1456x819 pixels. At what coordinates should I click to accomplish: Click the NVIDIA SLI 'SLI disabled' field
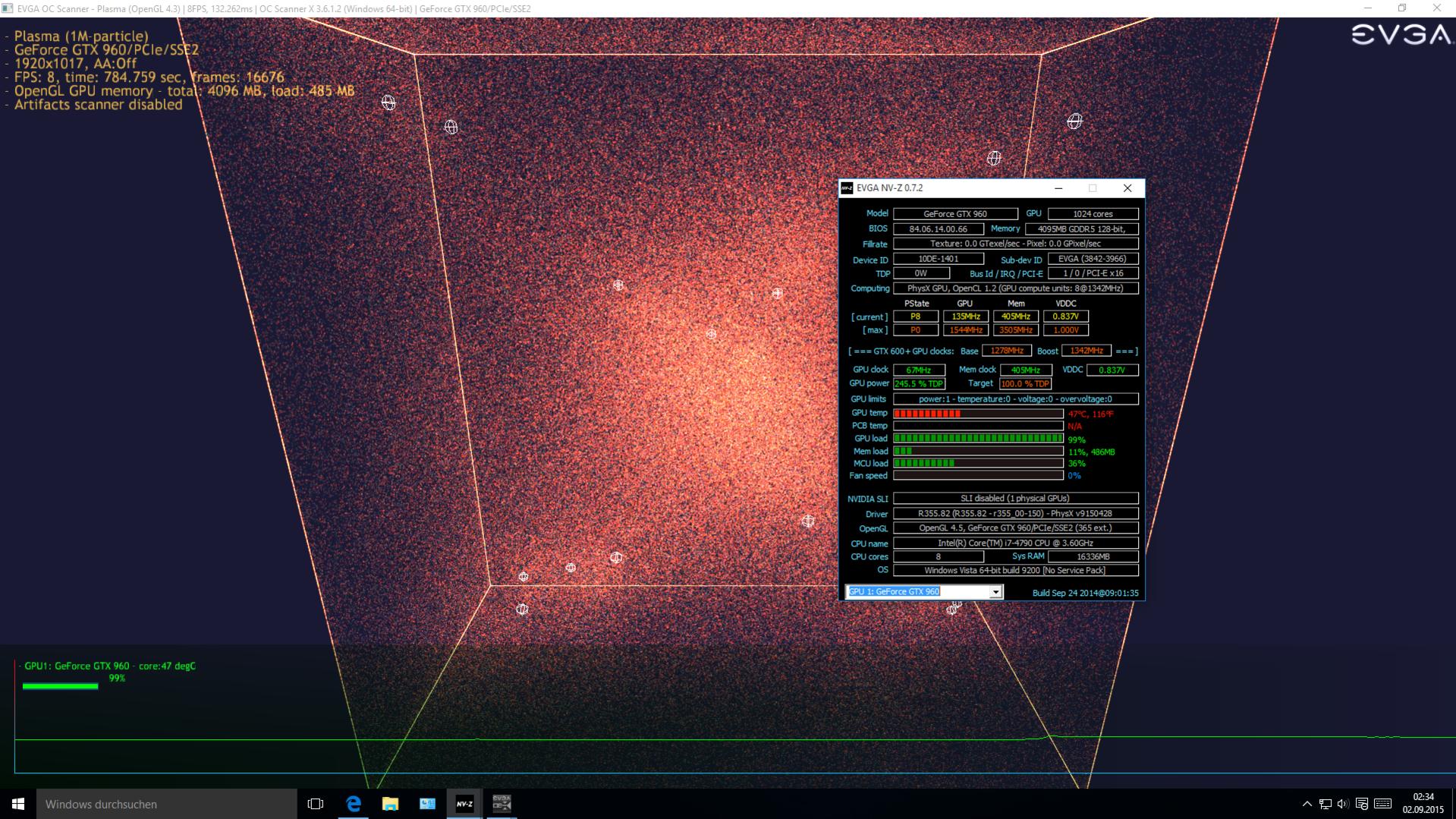1015,499
